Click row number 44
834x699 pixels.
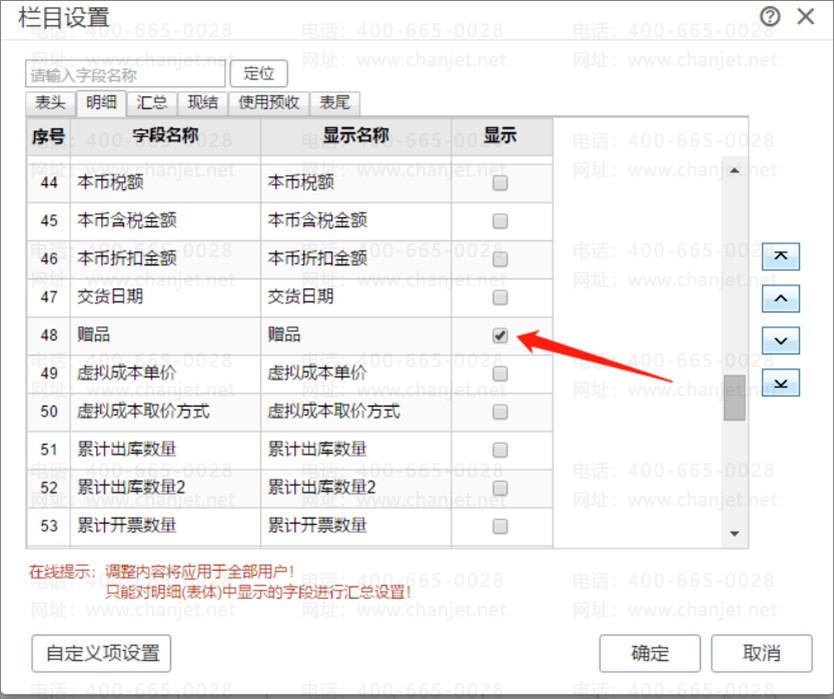(x=48, y=182)
